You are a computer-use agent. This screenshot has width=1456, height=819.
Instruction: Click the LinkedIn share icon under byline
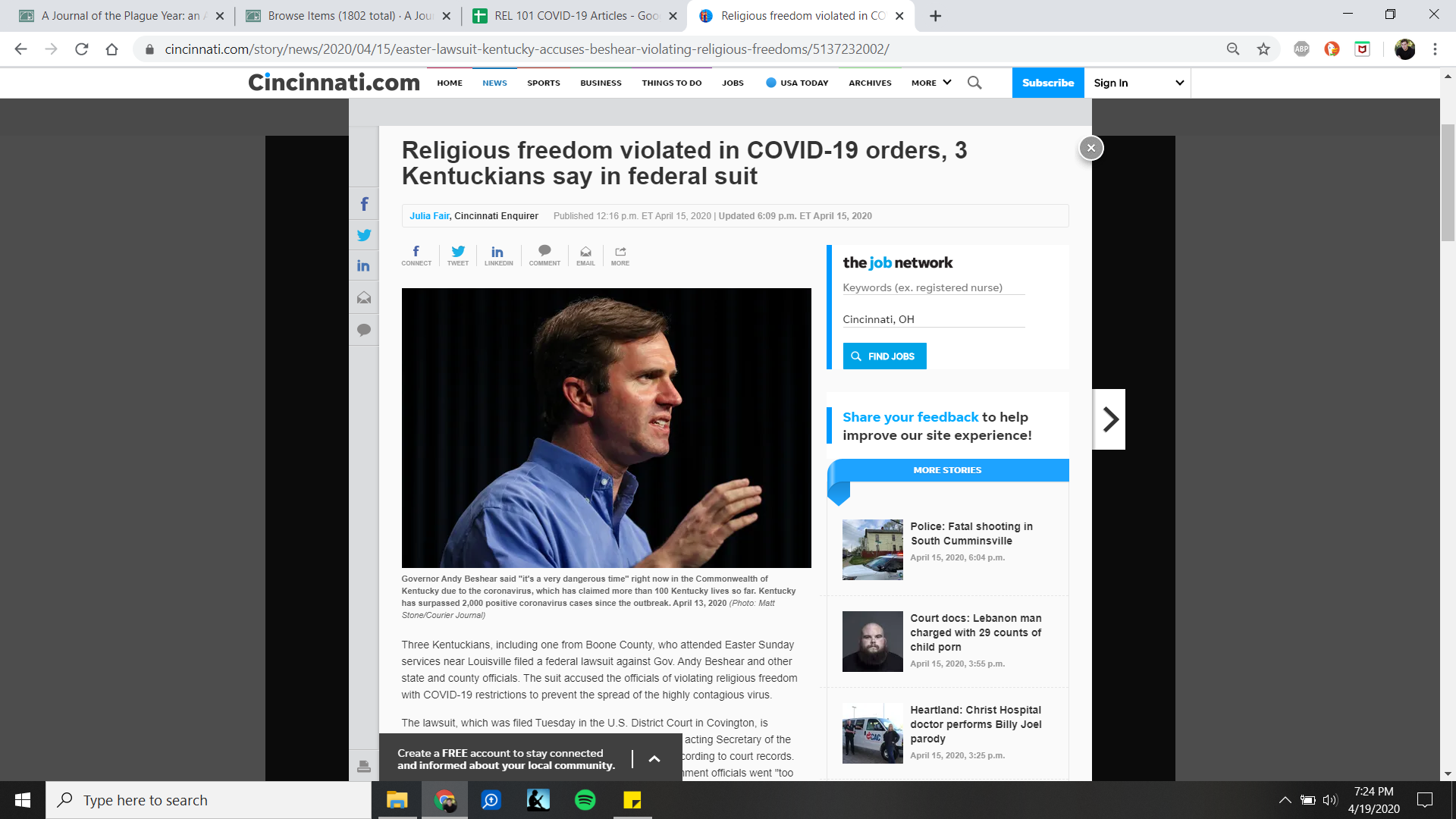point(498,255)
